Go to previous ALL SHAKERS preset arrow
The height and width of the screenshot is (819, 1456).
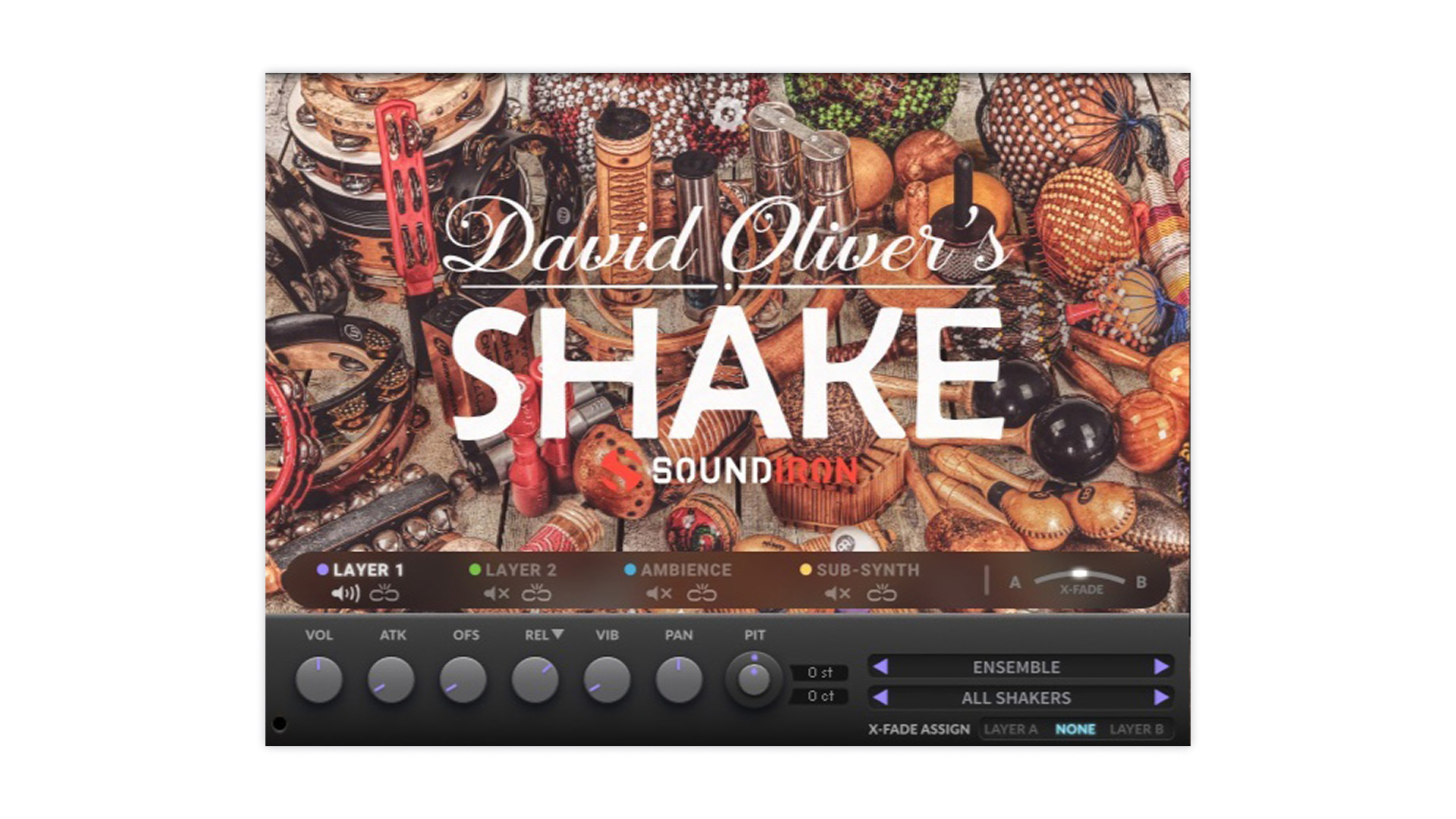(880, 697)
